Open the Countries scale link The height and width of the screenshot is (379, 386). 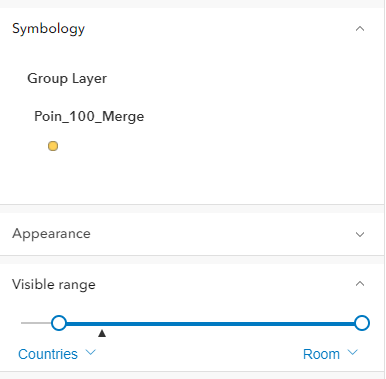tap(48, 354)
